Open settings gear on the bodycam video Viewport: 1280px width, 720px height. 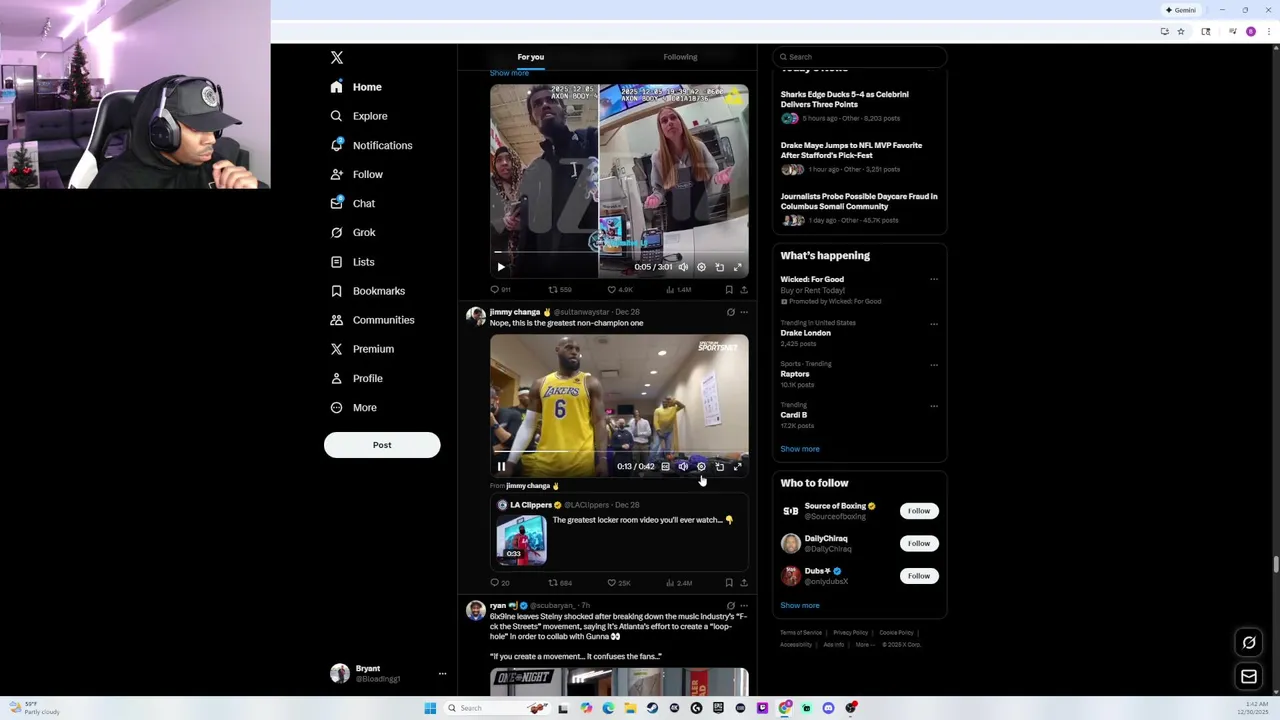pyautogui.click(x=701, y=267)
